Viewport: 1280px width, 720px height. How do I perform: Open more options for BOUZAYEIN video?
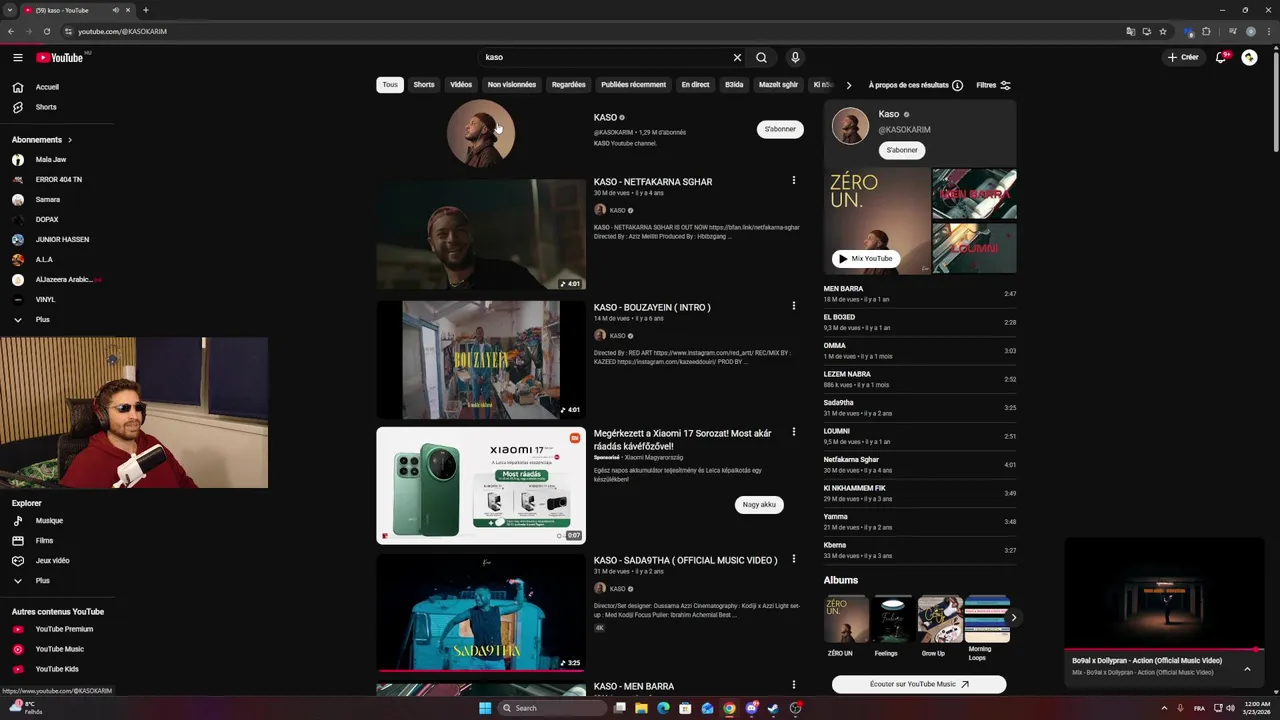794,306
